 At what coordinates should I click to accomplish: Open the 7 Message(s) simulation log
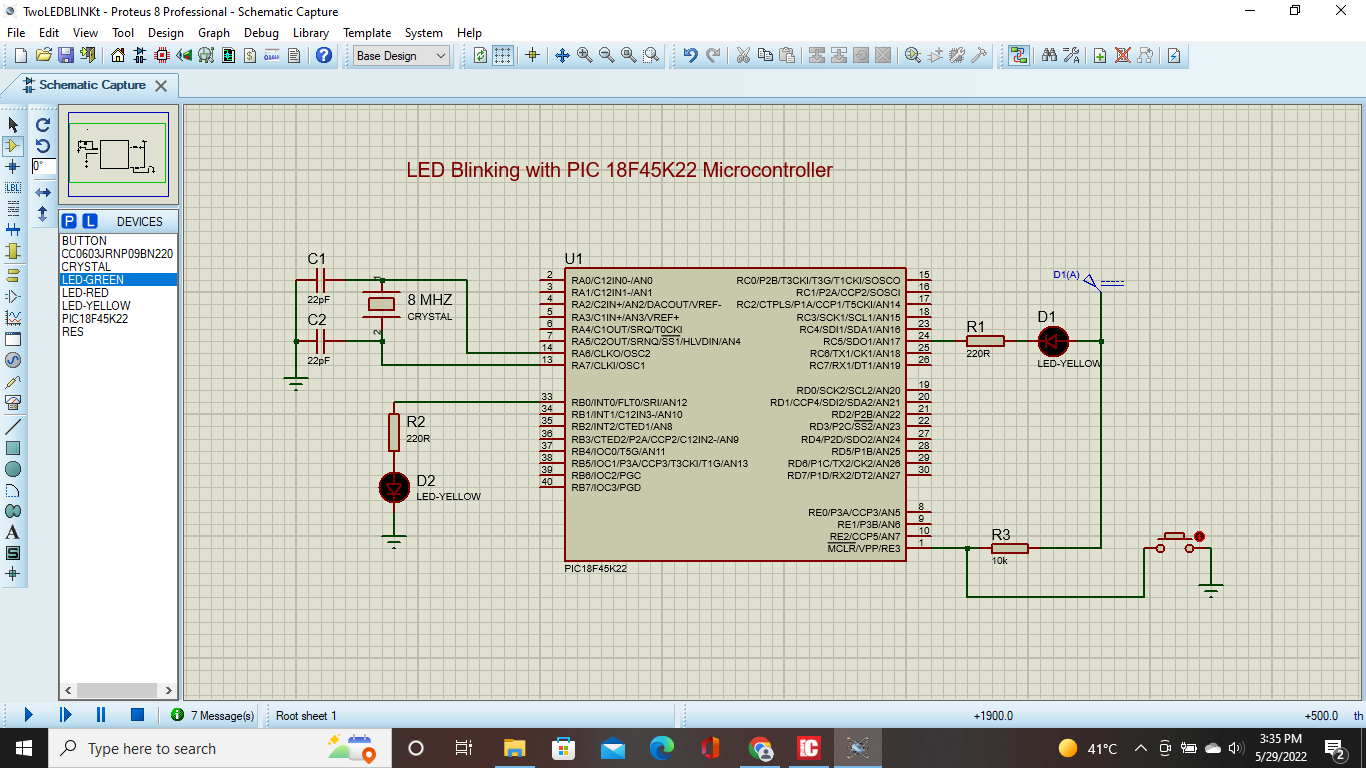pyautogui.click(x=212, y=715)
